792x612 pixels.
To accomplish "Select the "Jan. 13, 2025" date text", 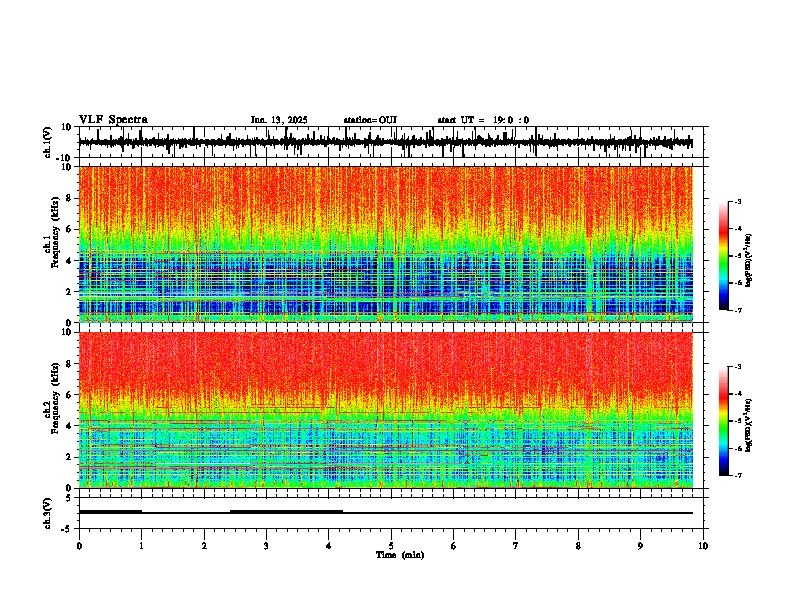I will coord(279,120).
